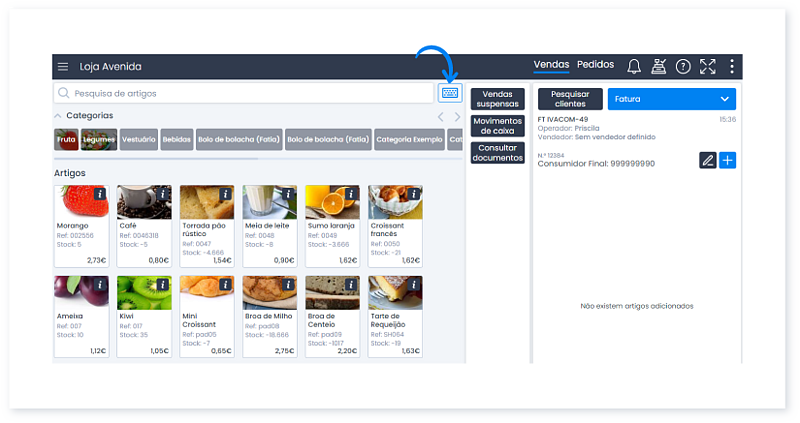800x423 pixels.
Task: Show info for Sumo laranja
Action: [351, 194]
